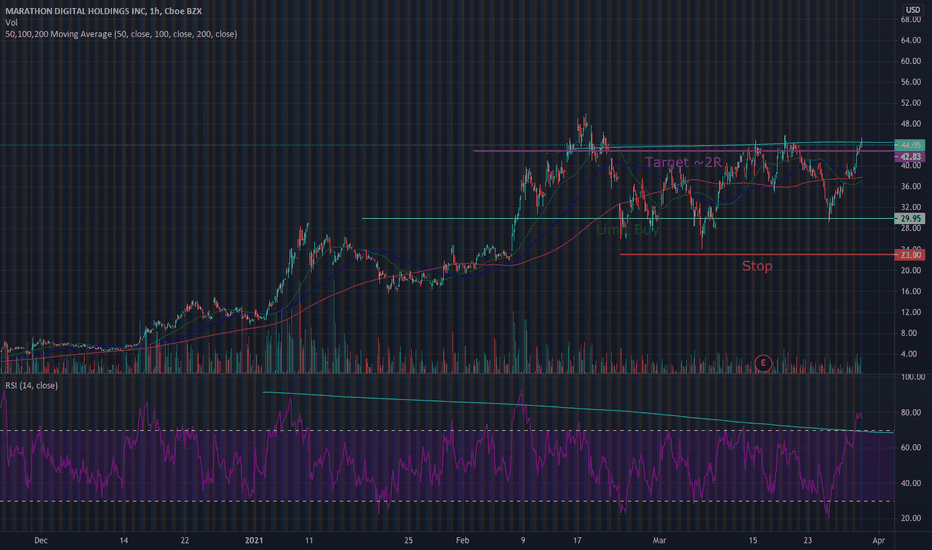Viewport: 932px width, 550px height.
Task: Select the 'Target ~2R' annotation text
Action: click(683, 162)
